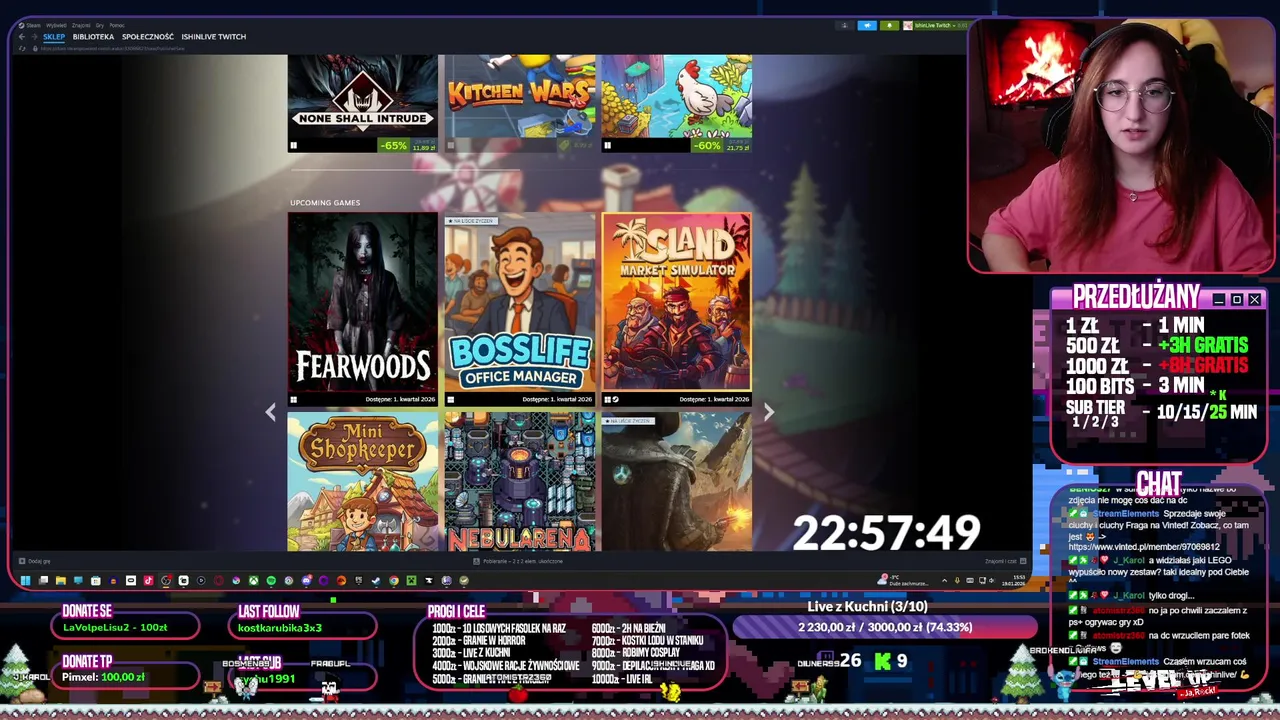Open Google Chrome from the taskbar

coord(393,580)
